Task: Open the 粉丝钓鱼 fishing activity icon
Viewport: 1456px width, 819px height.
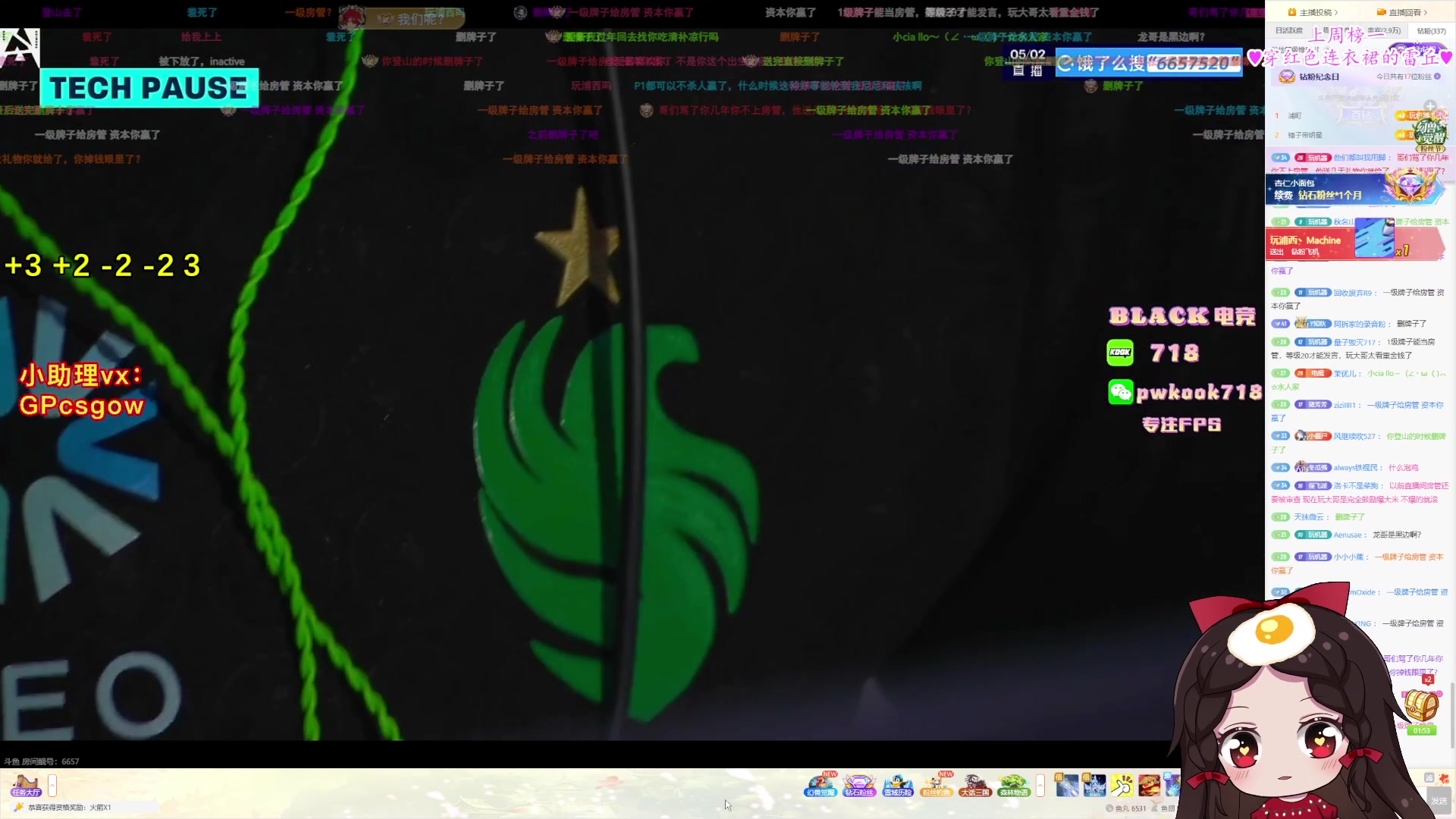Action: click(936, 785)
